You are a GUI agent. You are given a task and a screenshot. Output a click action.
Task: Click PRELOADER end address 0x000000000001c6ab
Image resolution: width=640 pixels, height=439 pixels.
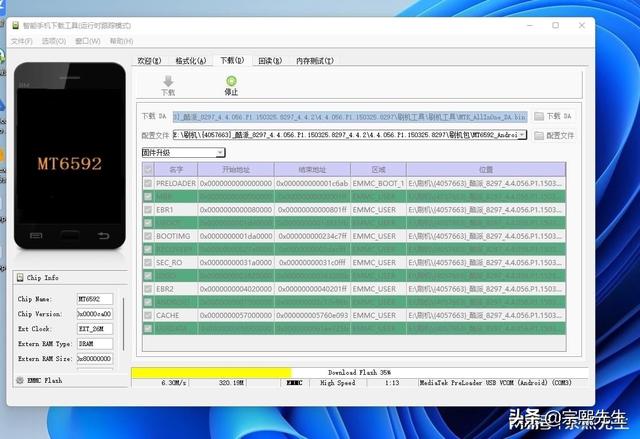coord(312,184)
